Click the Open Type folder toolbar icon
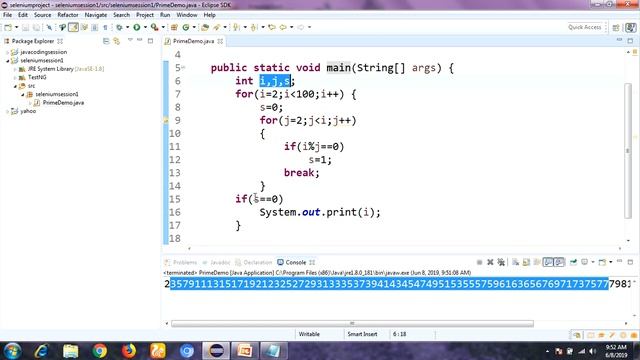This screenshot has width=640, height=360. pos(205,27)
